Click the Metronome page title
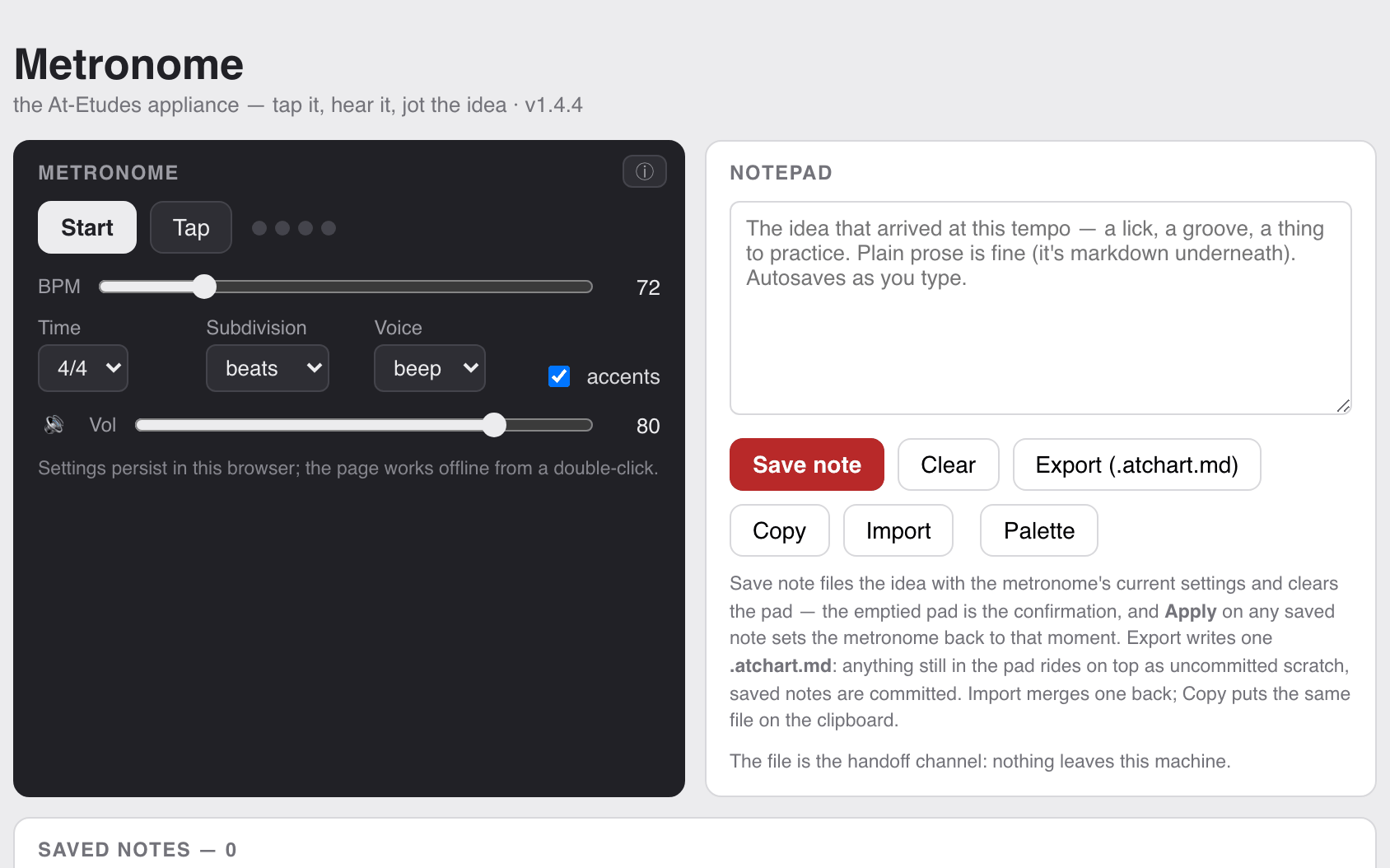The image size is (1390, 868). click(129, 64)
